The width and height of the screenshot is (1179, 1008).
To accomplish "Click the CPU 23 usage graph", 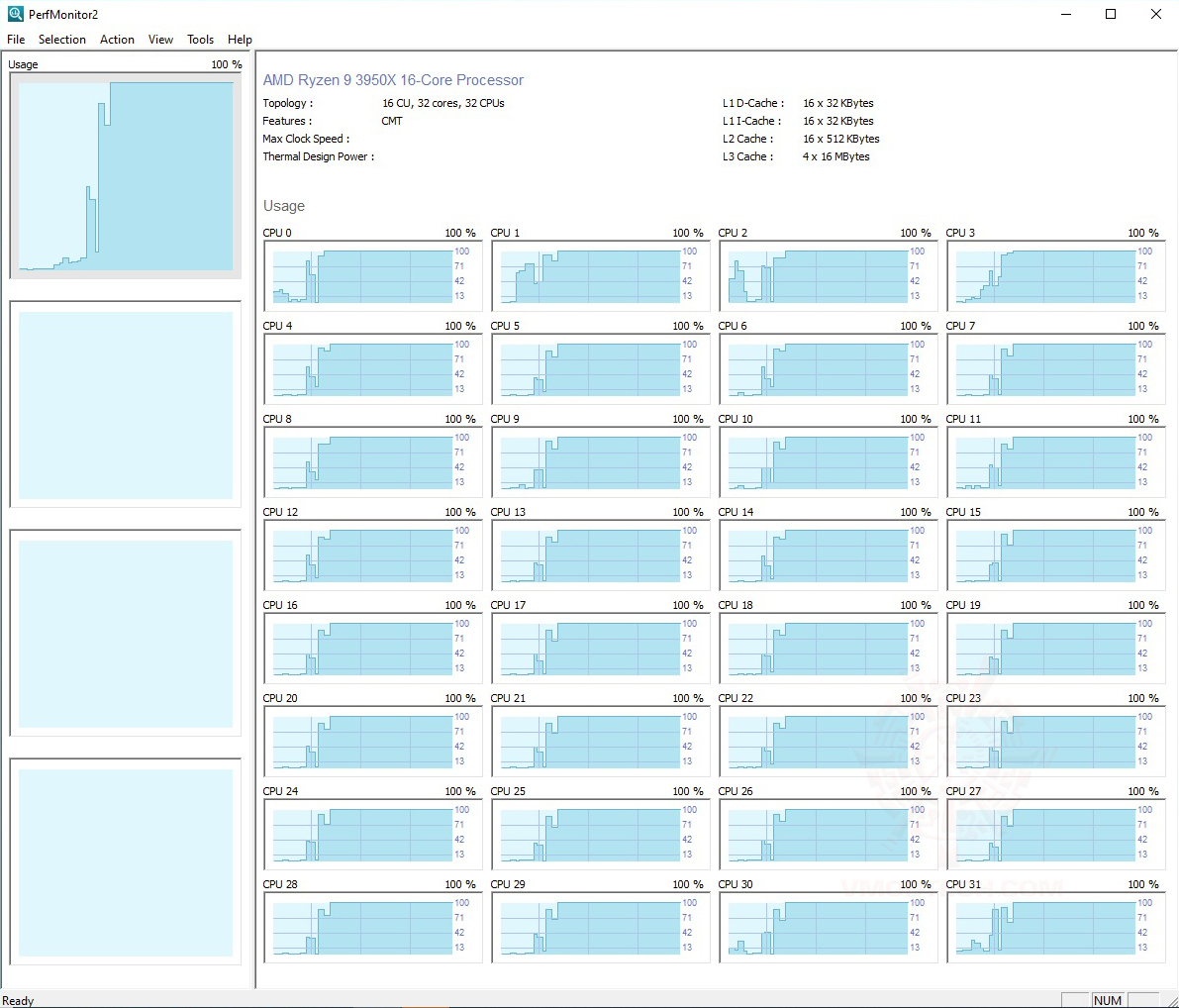I will (1056, 743).
